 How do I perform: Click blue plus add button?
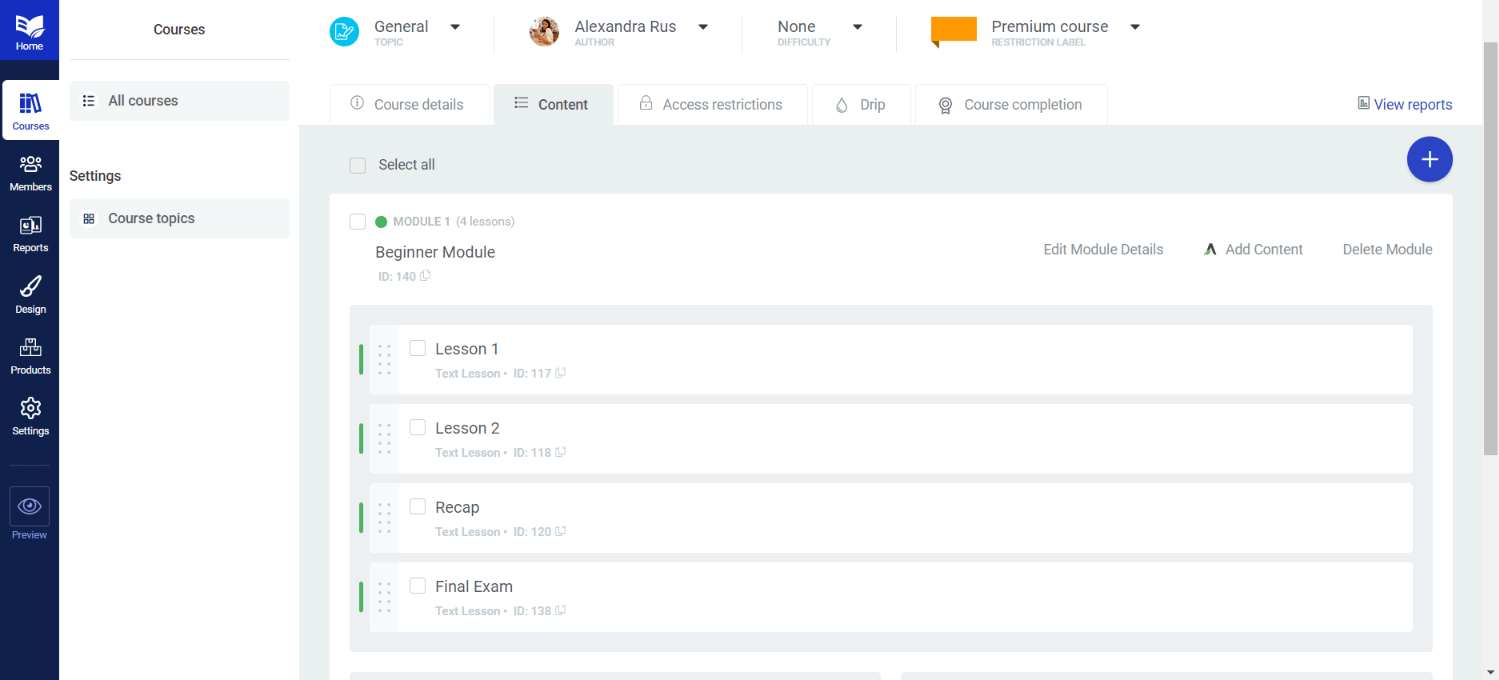pos(1429,160)
